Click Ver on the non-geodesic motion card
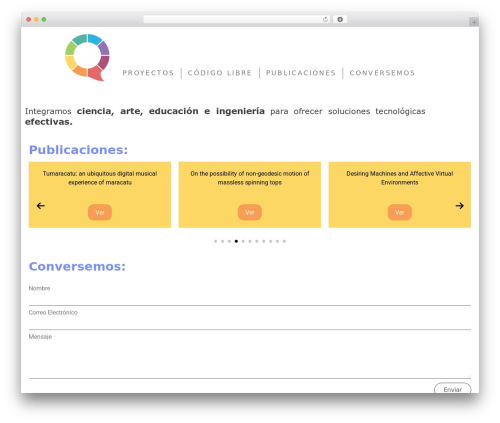The width and height of the screenshot is (500, 423). click(250, 212)
